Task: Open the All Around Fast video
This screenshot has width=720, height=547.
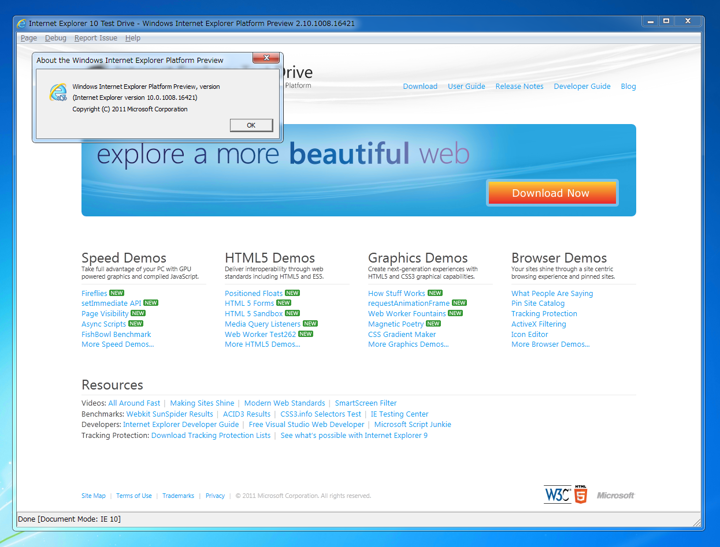Action: point(134,403)
